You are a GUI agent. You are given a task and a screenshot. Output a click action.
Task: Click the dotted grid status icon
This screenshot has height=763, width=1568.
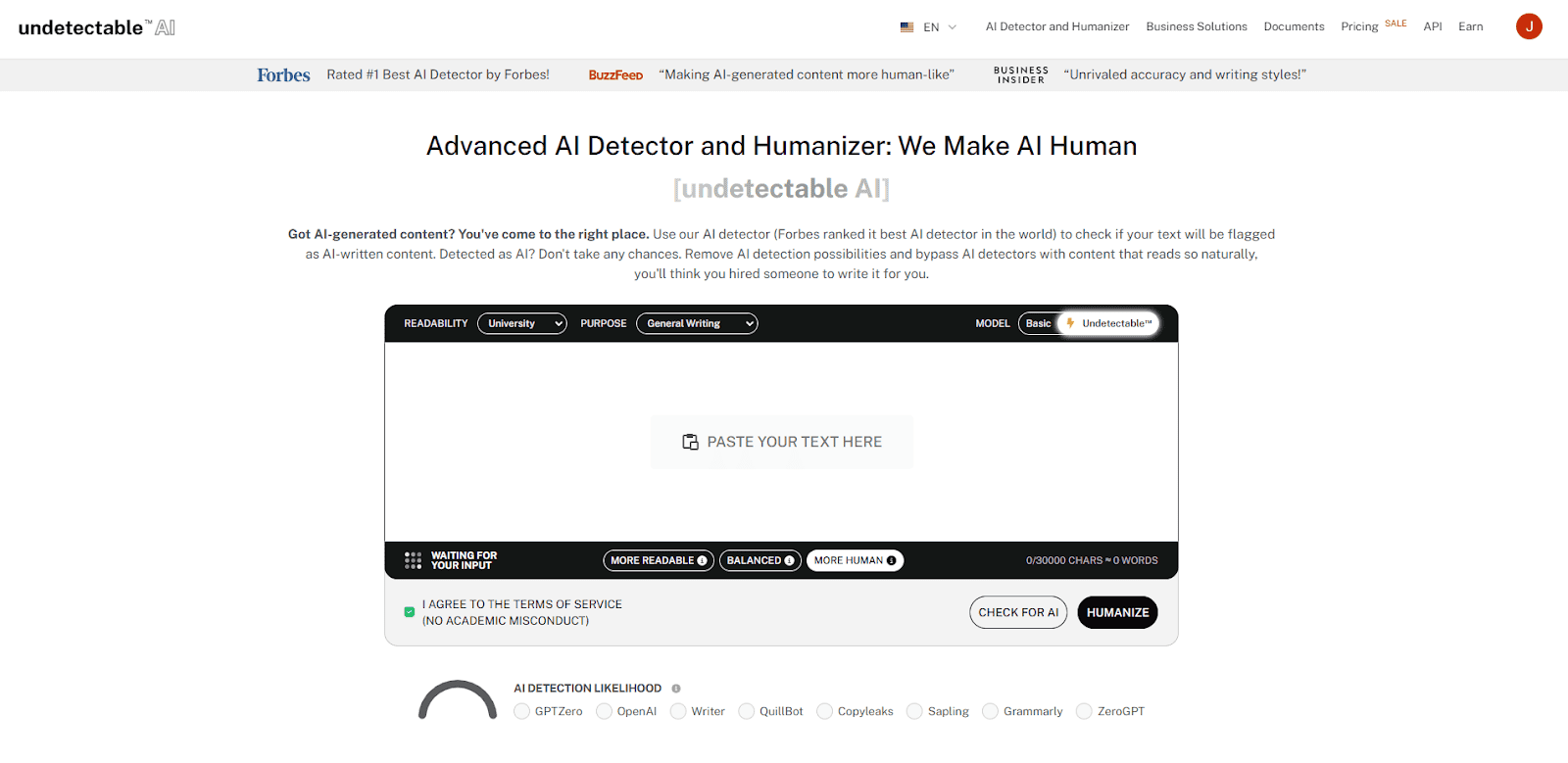click(x=413, y=560)
